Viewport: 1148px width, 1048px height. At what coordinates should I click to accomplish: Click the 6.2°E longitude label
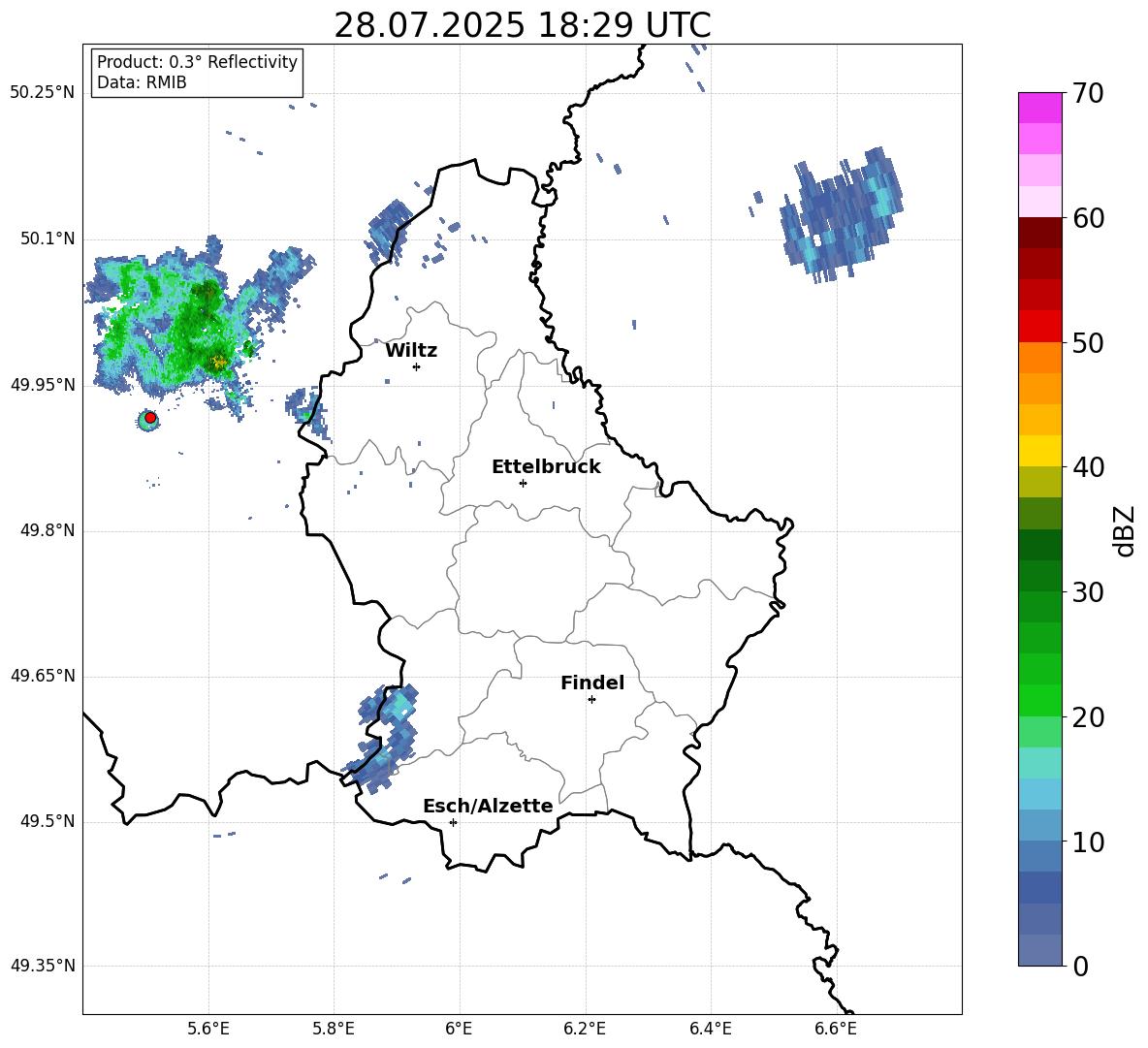(x=585, y=1030)
